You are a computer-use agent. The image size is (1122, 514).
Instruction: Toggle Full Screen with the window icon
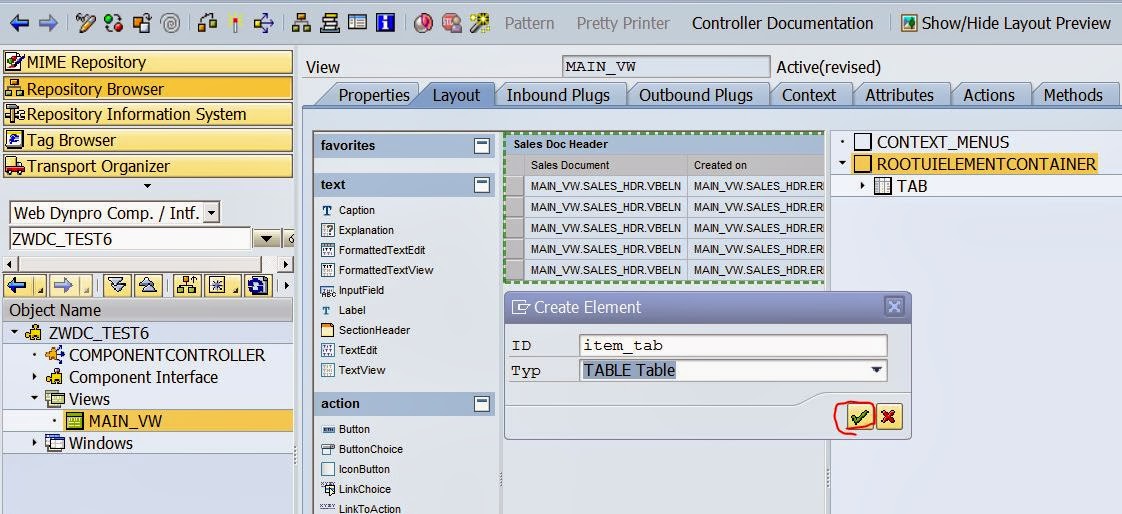pos(358,24)
